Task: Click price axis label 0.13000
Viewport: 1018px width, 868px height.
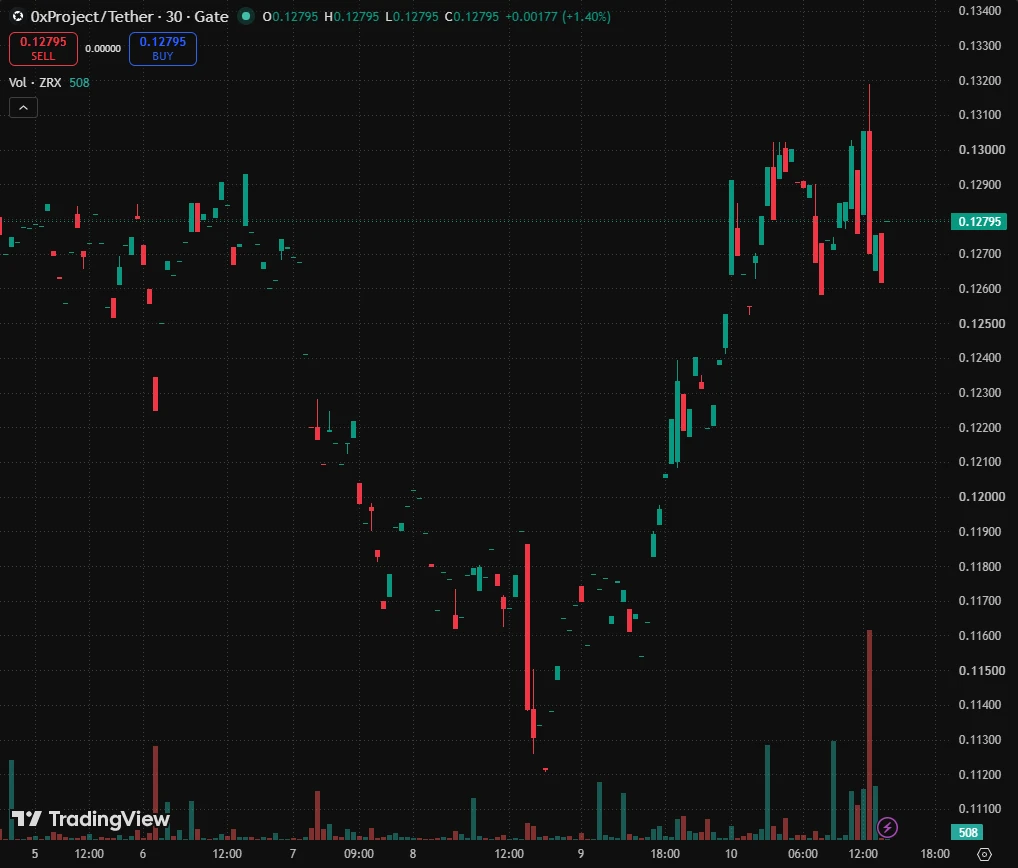Action: 982,150
